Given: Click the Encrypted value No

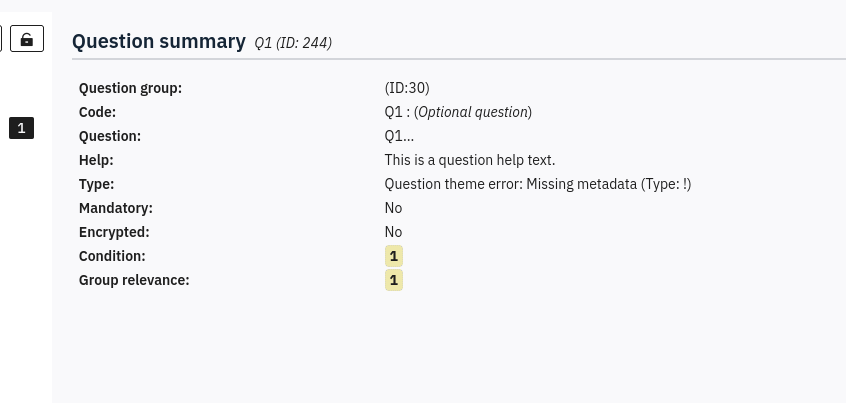Looking at the screenshot, I should [393, 232].
